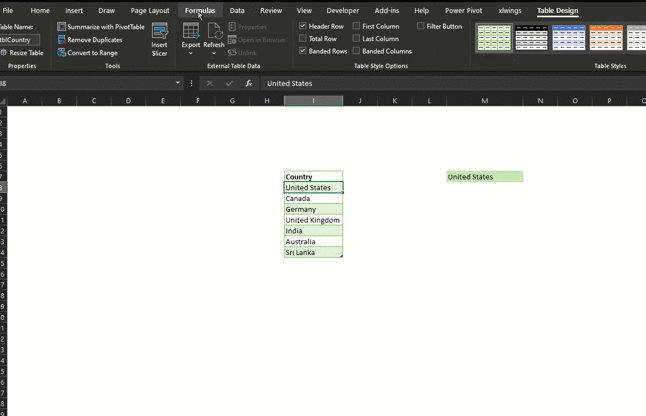646x416 pixels.
Task: Click the Table Name input field
Action: [x=20, y=40]
